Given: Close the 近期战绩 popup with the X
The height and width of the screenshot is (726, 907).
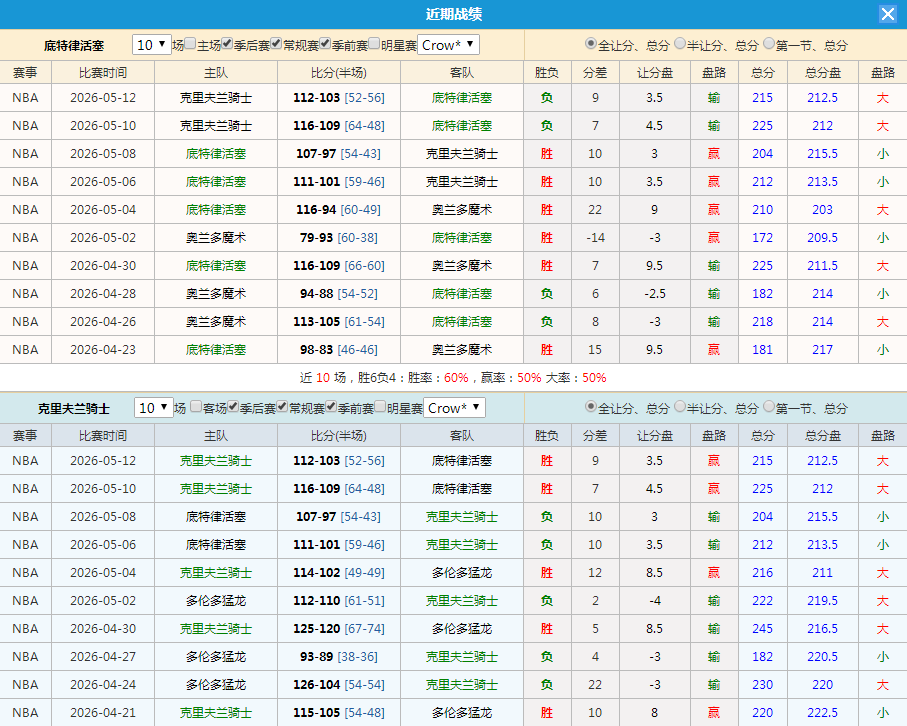Looking at the screenshot, I should tap(887, 14).
